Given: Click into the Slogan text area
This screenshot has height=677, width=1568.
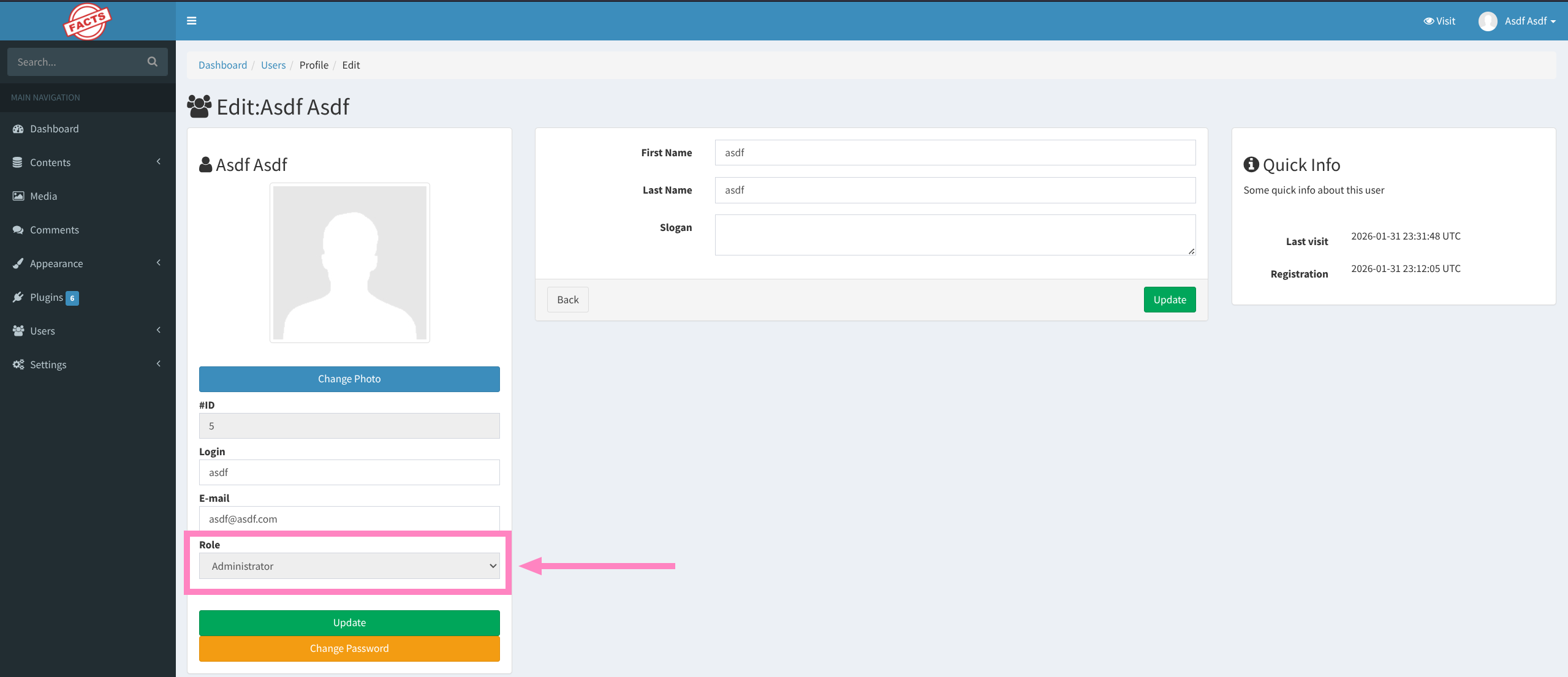Looking at the screenshot, I should tap(955, 235).
